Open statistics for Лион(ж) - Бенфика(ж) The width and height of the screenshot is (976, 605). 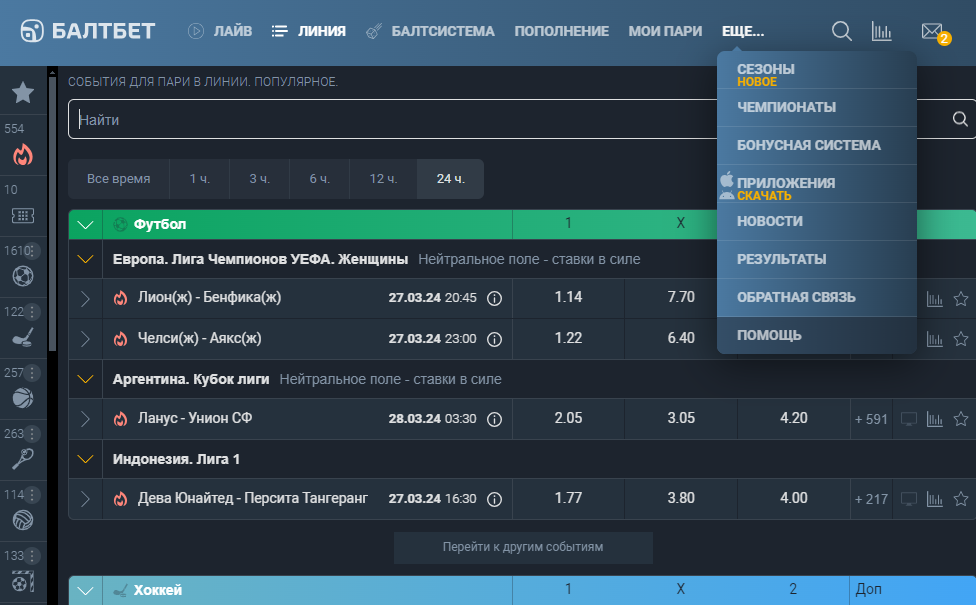934,299
